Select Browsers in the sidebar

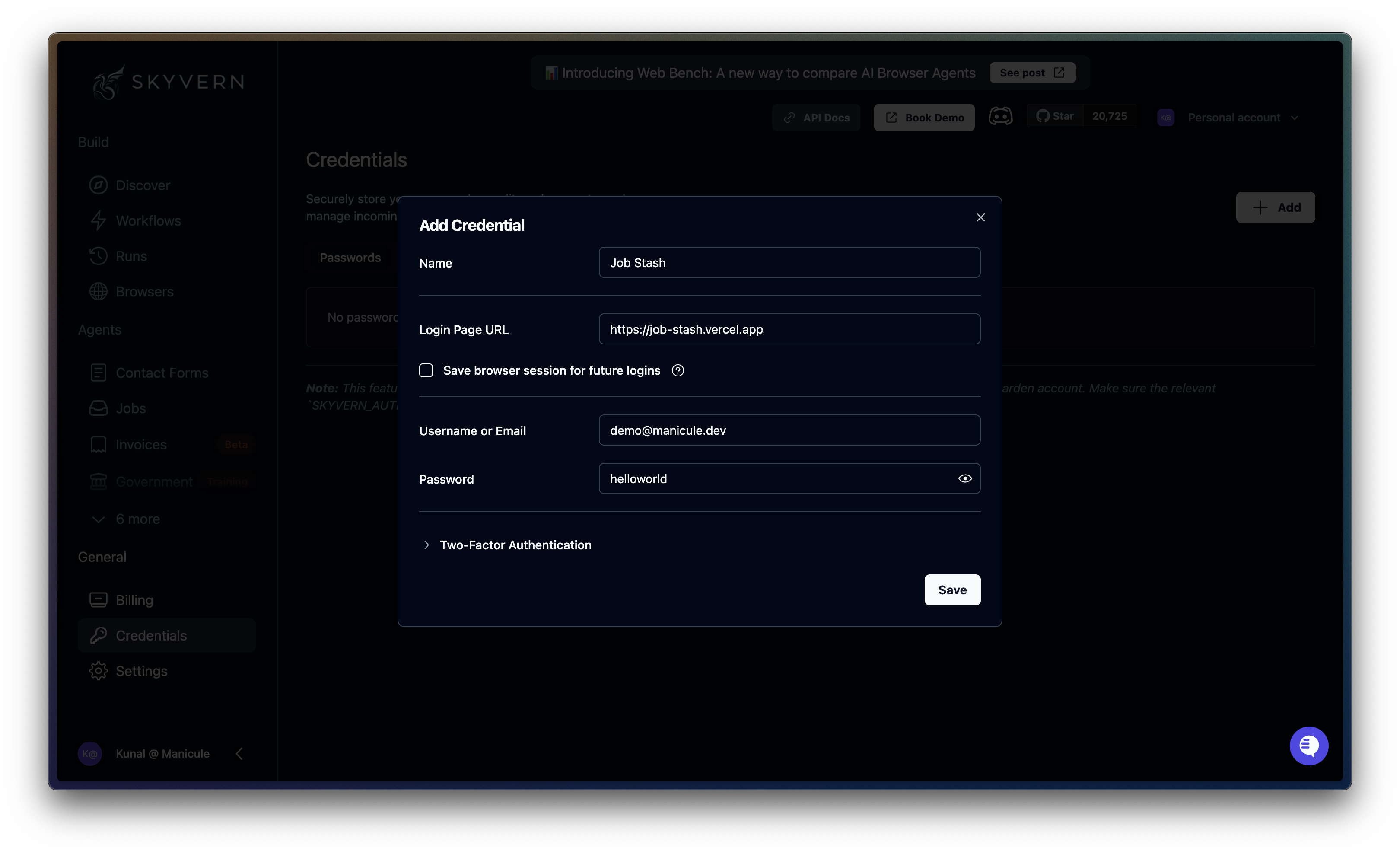pyautogui.click(x=144, y=291)
